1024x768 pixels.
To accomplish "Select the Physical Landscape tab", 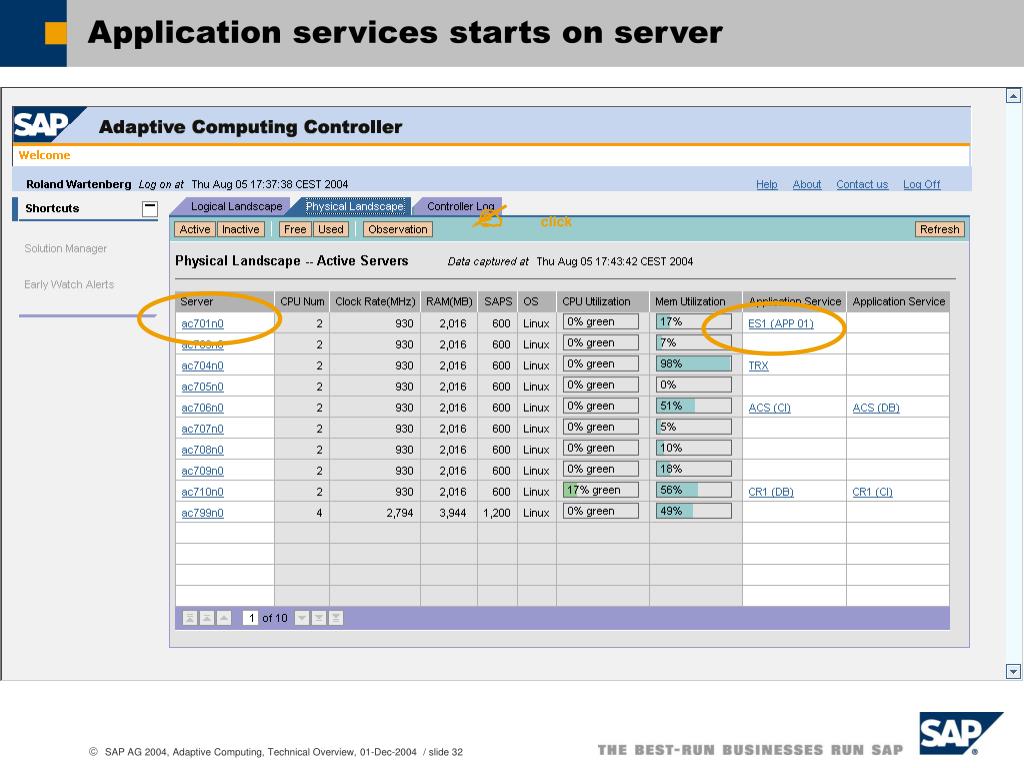I will [x=355, y=206].
